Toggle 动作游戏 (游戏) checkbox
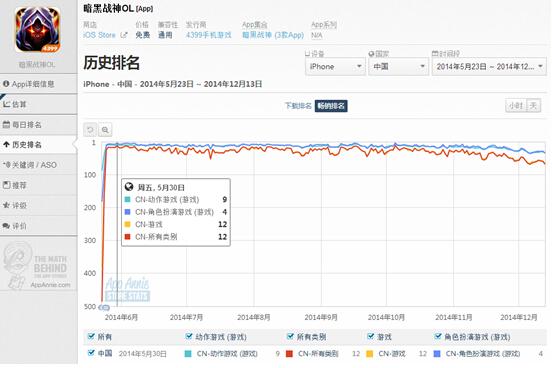 pos(189,336)
